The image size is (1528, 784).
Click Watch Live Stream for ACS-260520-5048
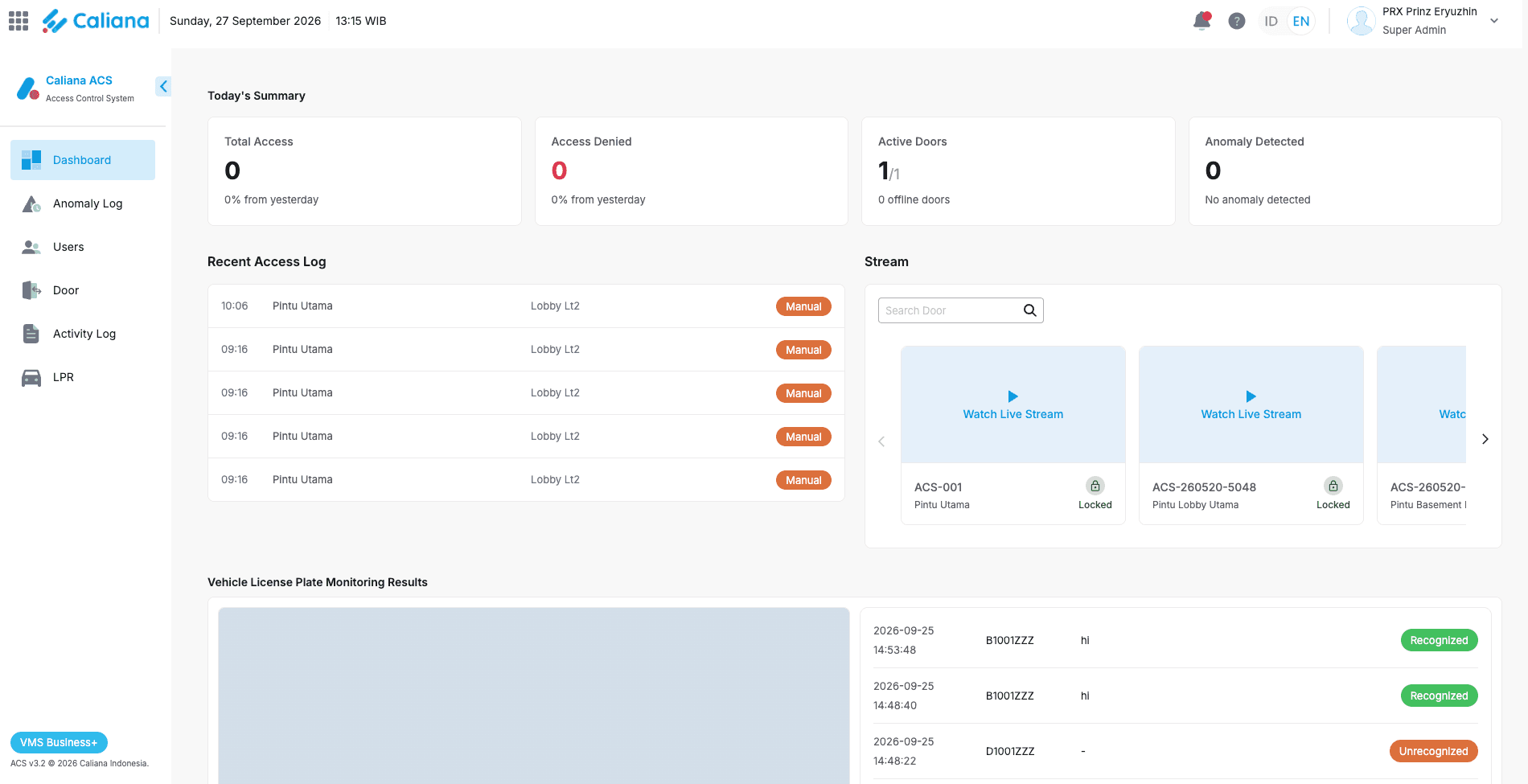coord(1251,414)
